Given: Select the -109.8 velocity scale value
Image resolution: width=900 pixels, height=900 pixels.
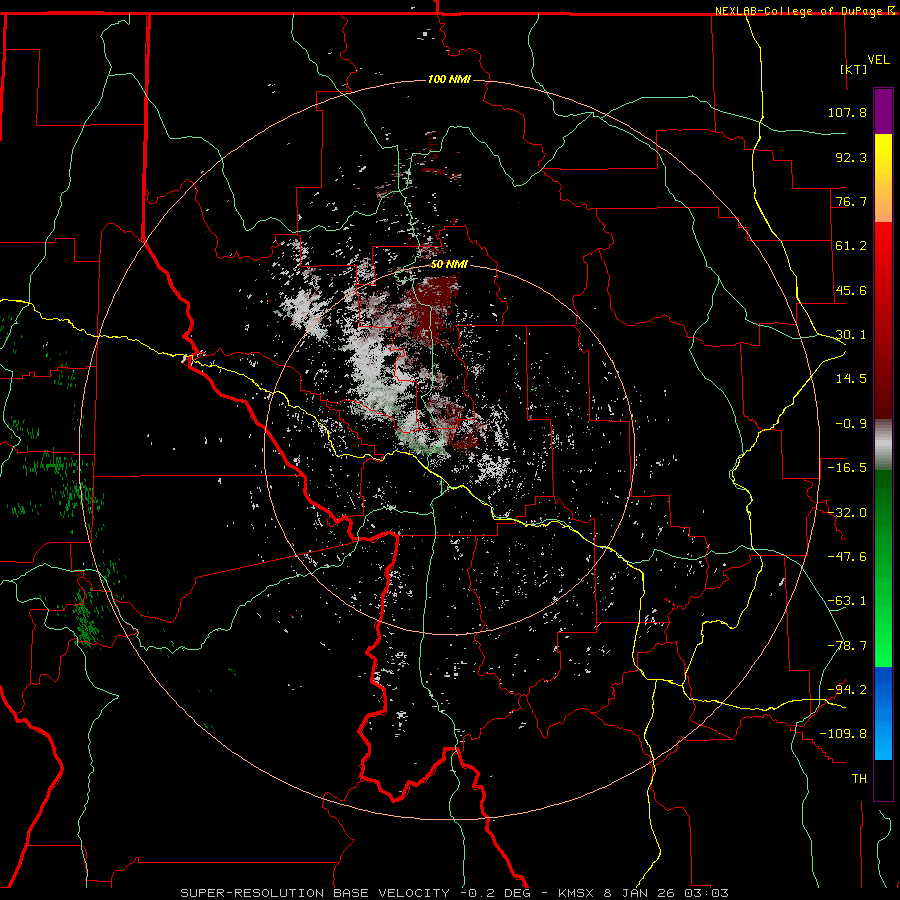Looking at the screenshot, I should (843, 734).
